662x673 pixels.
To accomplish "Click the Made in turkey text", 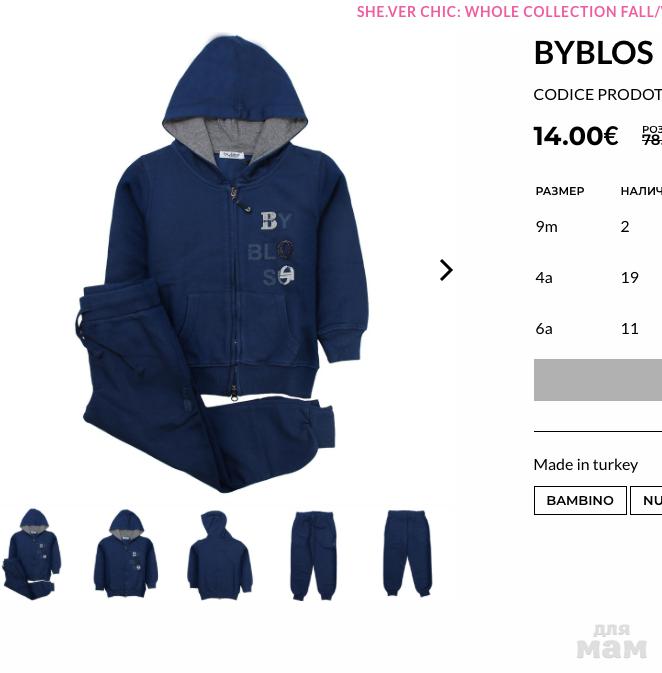I will pos(586,464).
